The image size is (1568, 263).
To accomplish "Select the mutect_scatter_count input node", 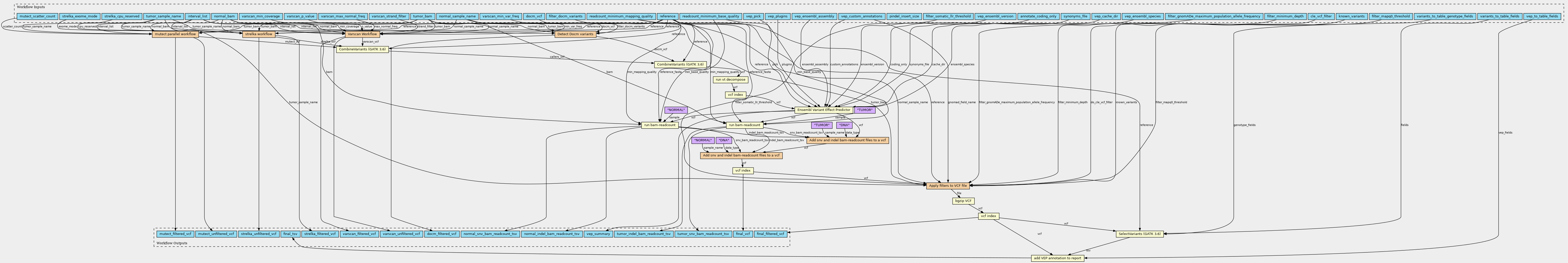I will coord(37,16).
